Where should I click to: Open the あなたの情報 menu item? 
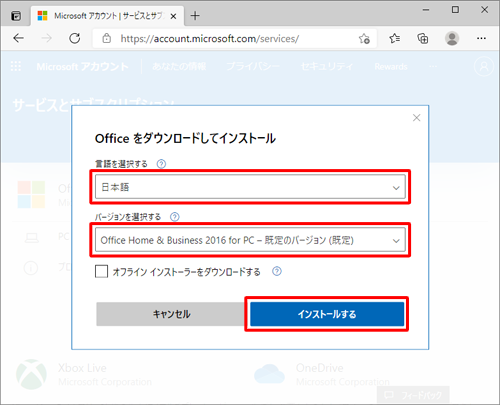179,67
